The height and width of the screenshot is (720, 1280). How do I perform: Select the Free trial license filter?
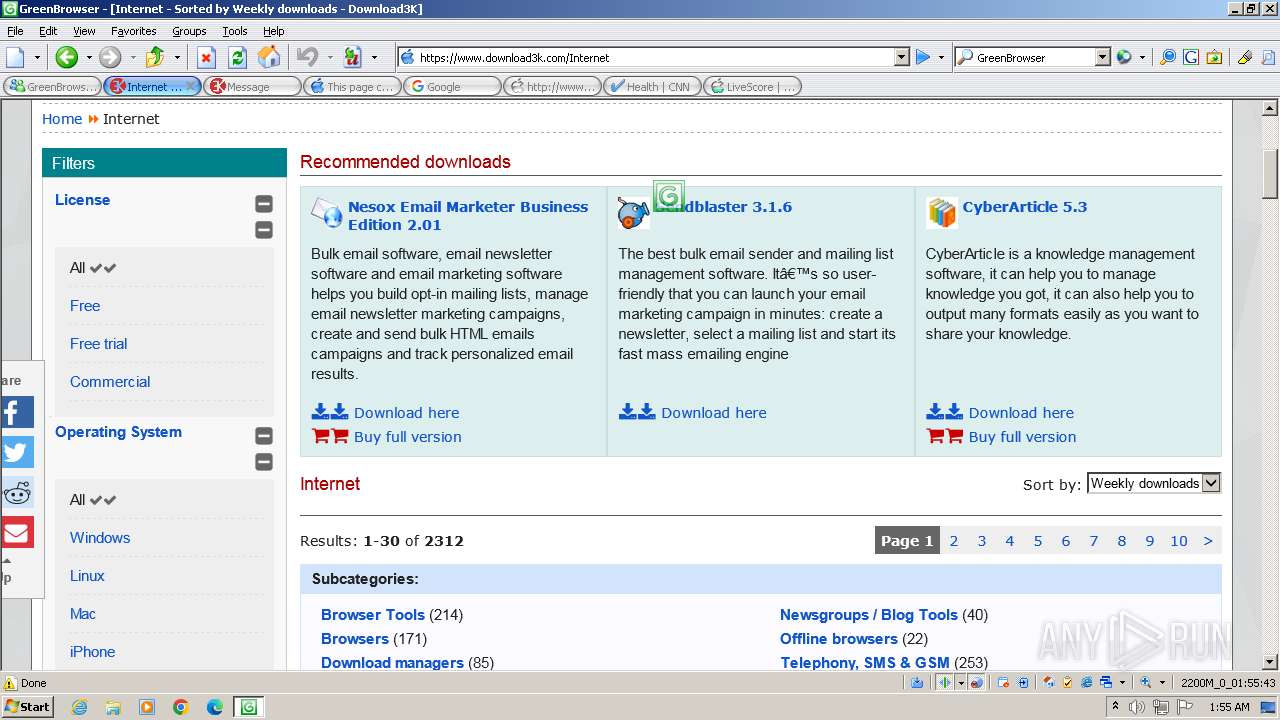click(99, 344)
